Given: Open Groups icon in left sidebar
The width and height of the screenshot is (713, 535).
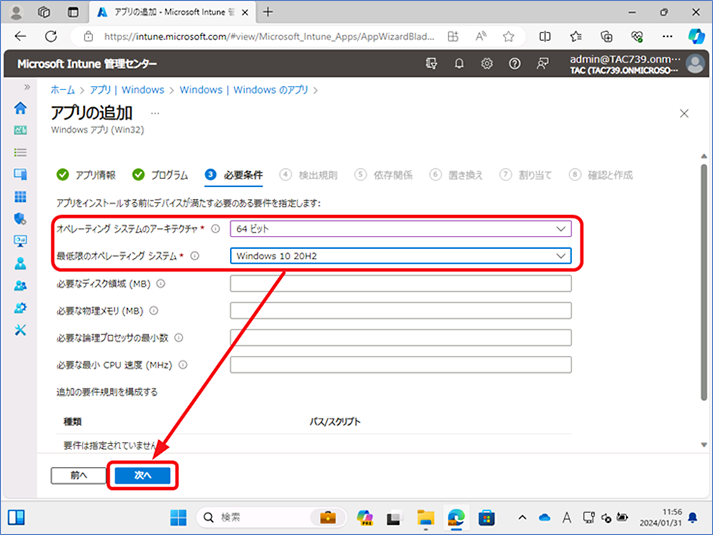Looking at the screenshot, I should (20, 285).
